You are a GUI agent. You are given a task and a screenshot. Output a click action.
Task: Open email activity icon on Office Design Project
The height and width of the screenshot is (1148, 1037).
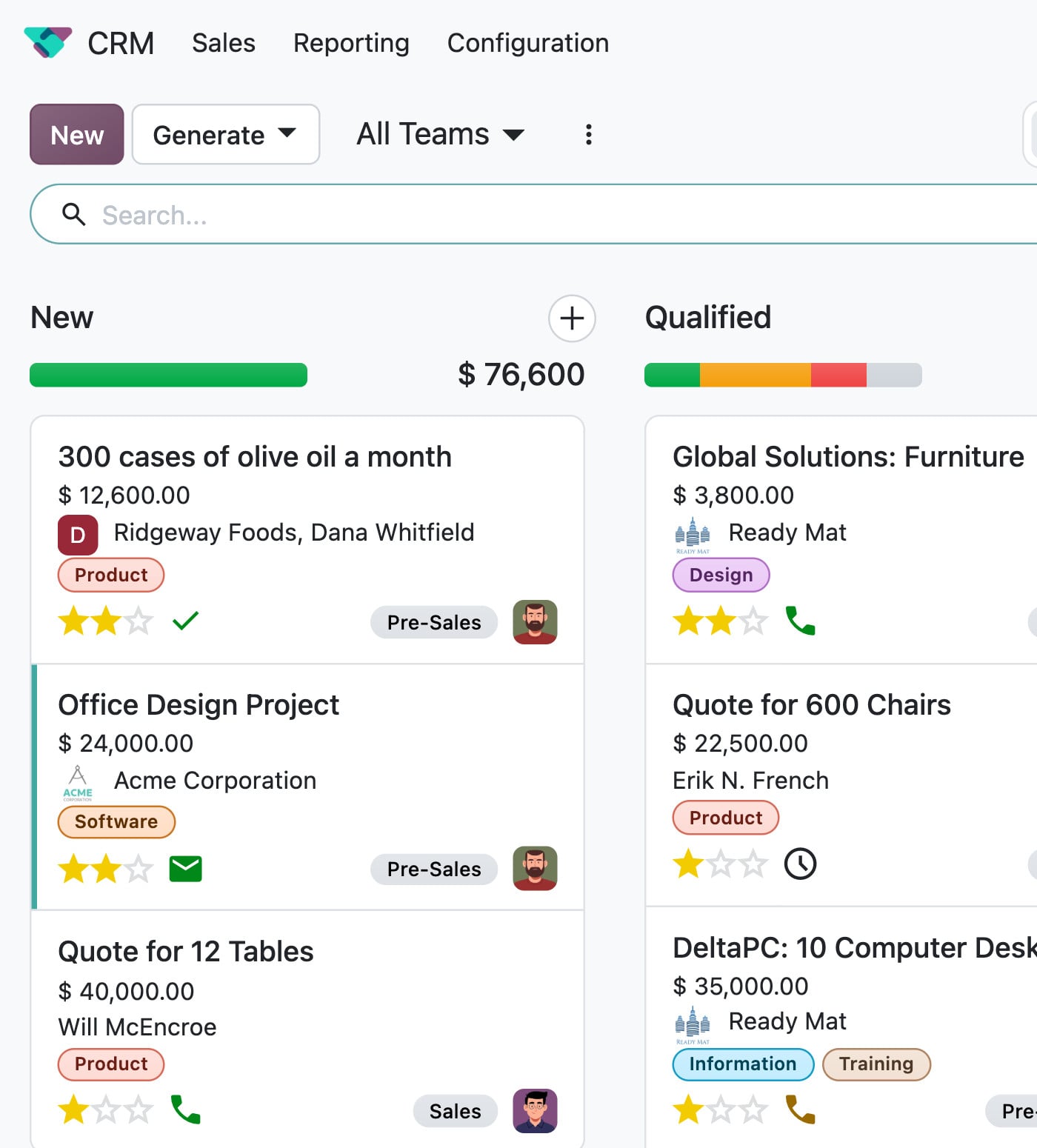point(186,868)
